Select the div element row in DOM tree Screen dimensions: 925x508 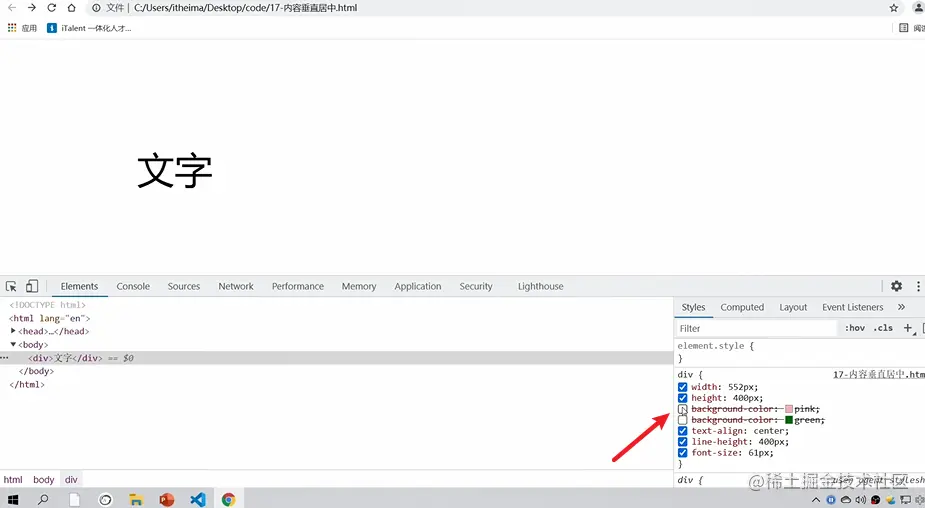point(336,358)
